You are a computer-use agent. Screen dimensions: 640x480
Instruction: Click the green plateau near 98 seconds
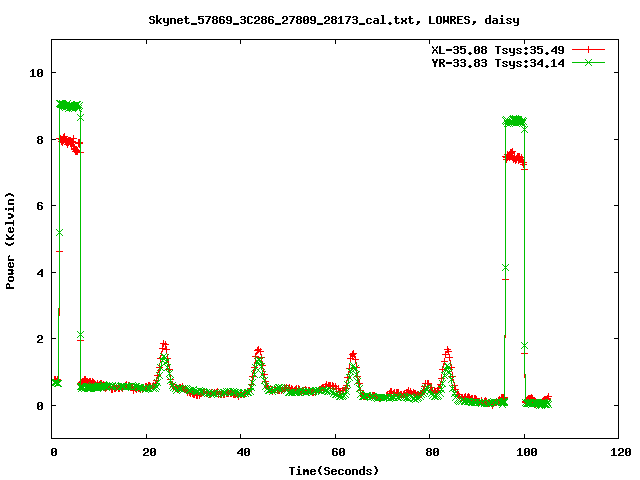coord(515,121)
